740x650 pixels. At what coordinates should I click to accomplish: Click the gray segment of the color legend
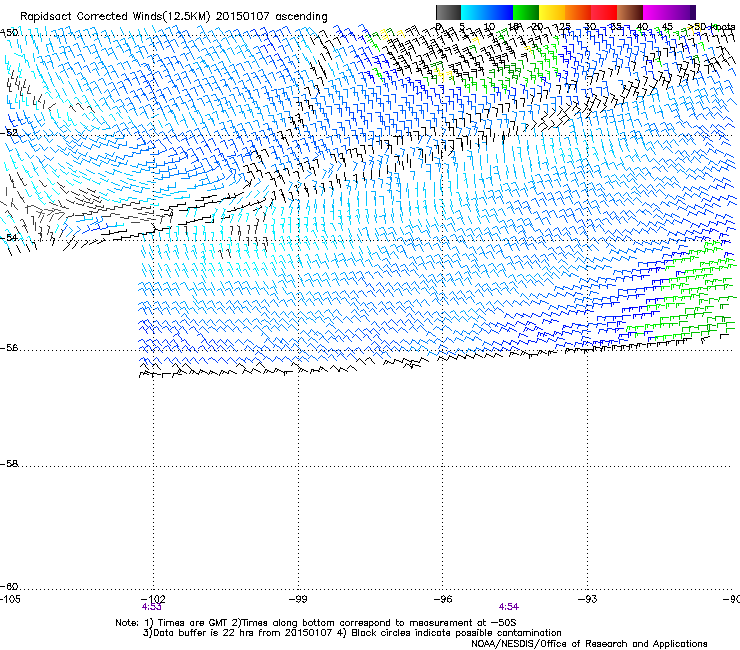(448, 12)
